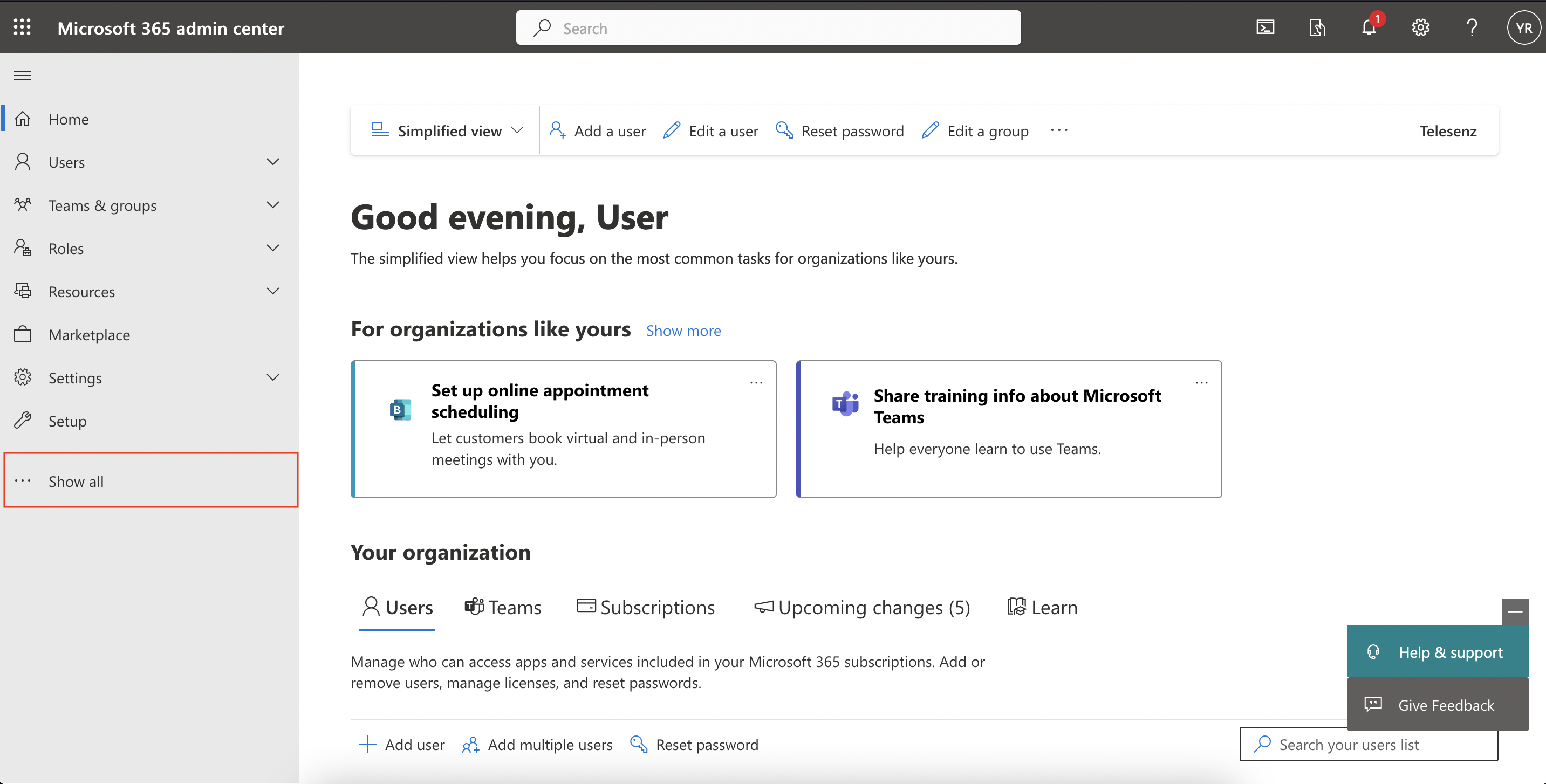Click the Add user button
The height and width of the screenshot is (784, 1546).
coord(403,743)
